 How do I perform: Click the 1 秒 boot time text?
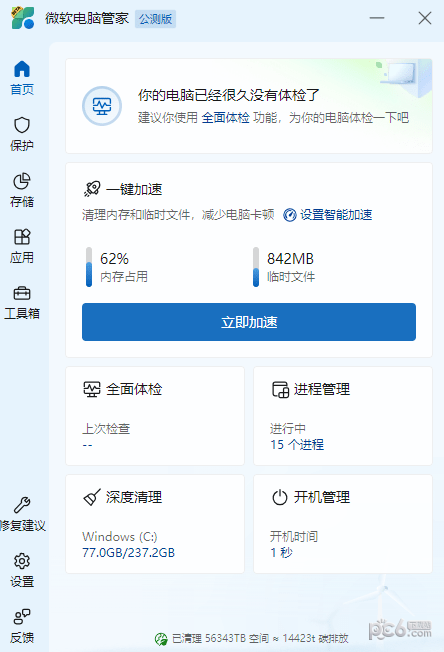point(281,553)
